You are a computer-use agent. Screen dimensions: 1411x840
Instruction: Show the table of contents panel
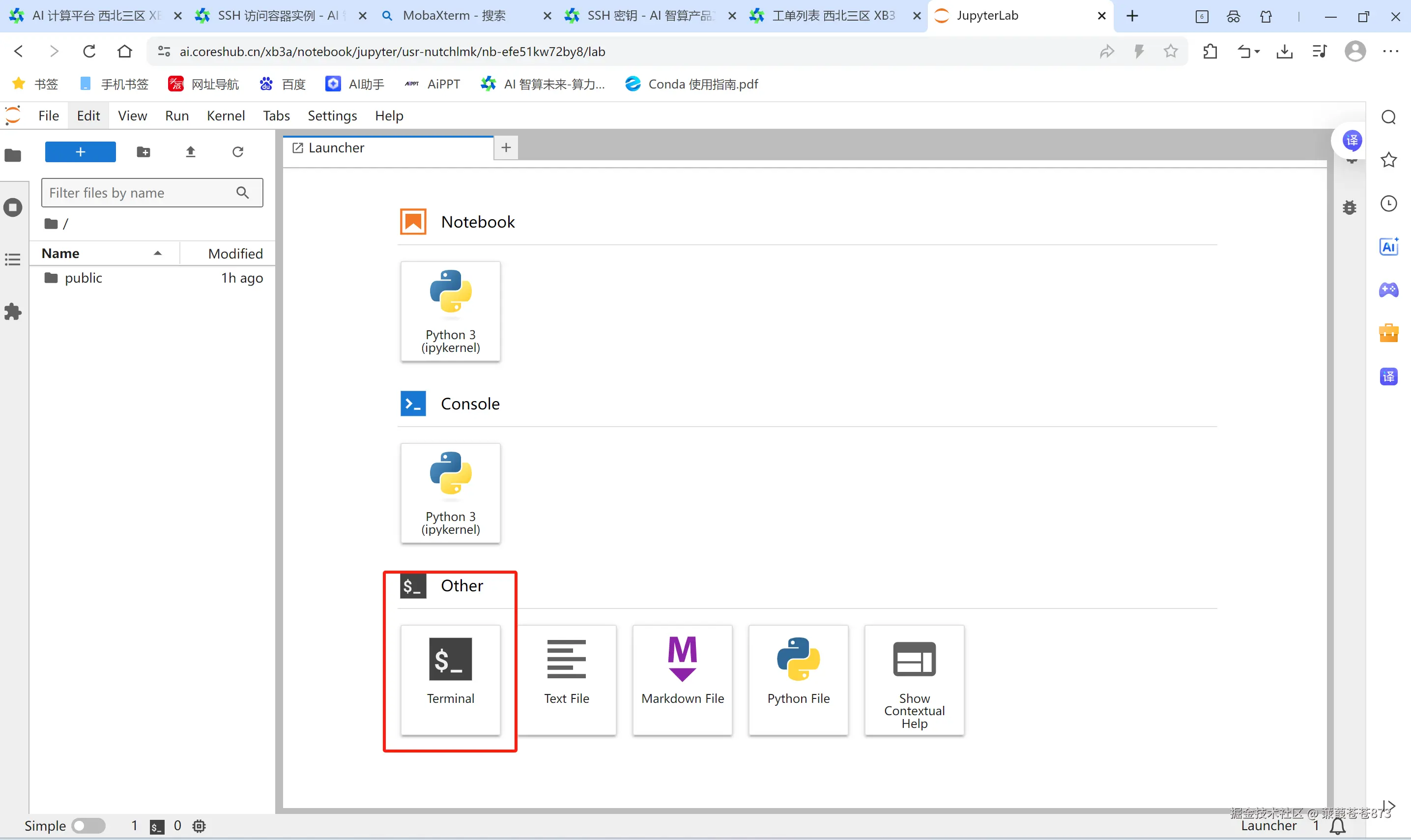[13, 259]
